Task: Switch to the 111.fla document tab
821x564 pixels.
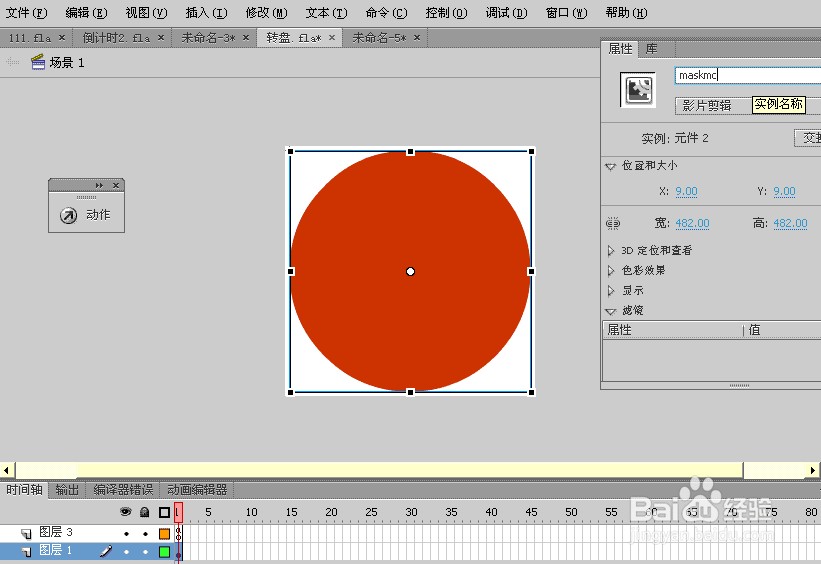Action: pos(30,38)
